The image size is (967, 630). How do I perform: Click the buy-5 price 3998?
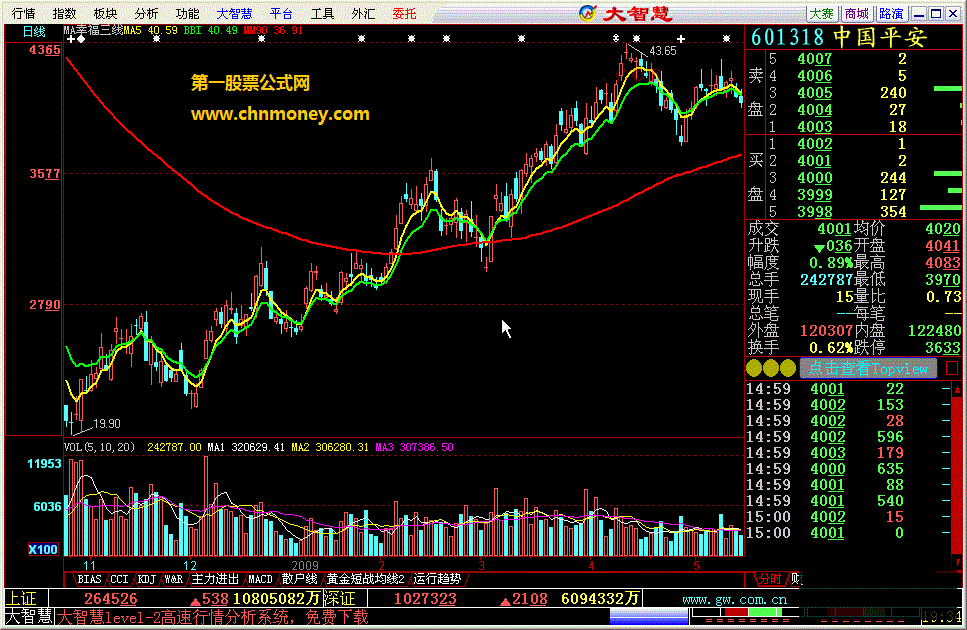coord(814,212)
